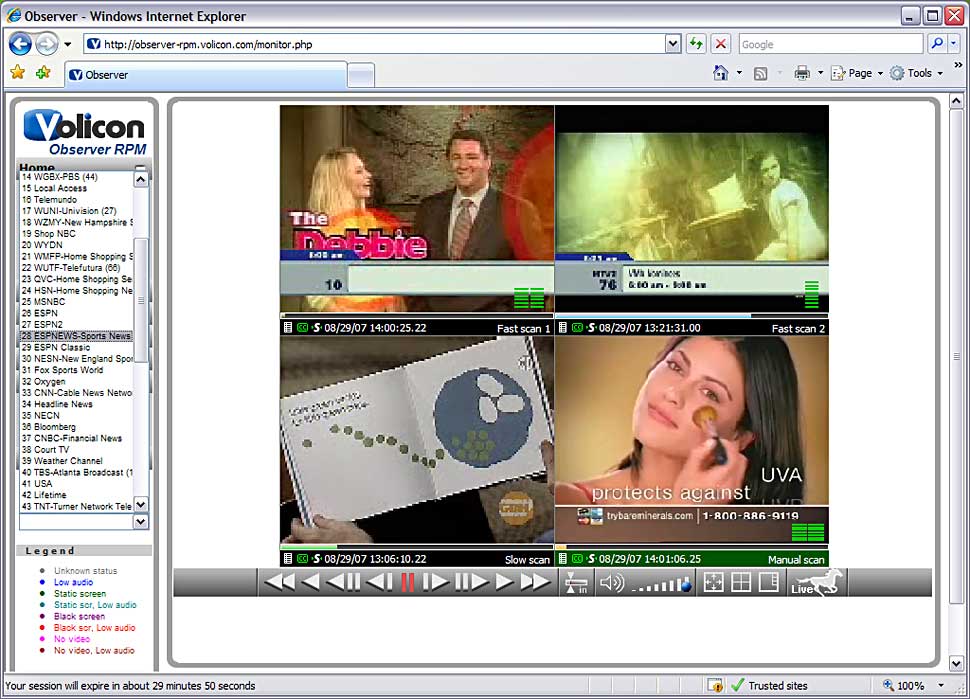Click the Google search input box
The image size is (970, 699).
click(x=830, y=44)
